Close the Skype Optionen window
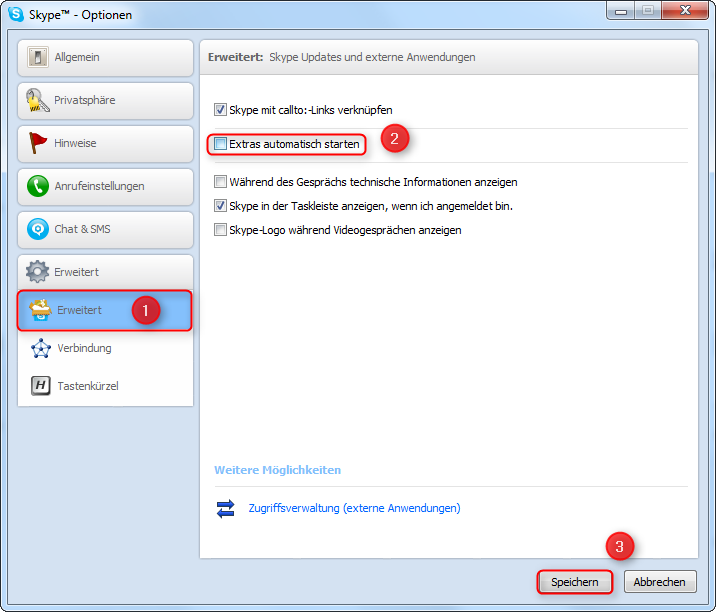Image resolution: width=716 pixels, height=612 pixels. (685, 11)
